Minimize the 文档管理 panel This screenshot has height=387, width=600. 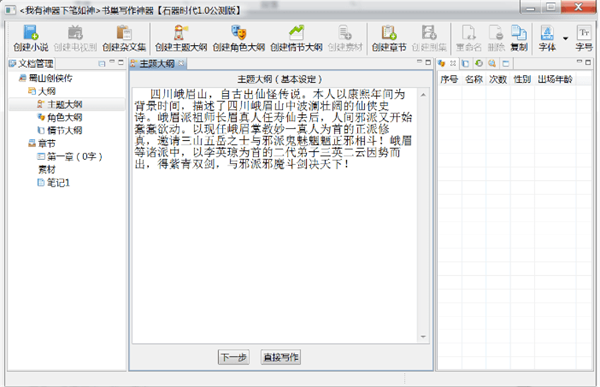click(112, 61)
